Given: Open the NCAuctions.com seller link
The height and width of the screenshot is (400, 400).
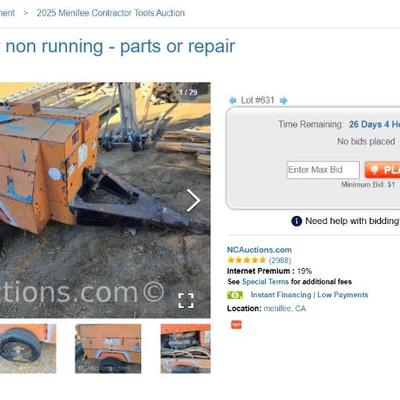Looking at the screenshot, I should tap(259, 250).
